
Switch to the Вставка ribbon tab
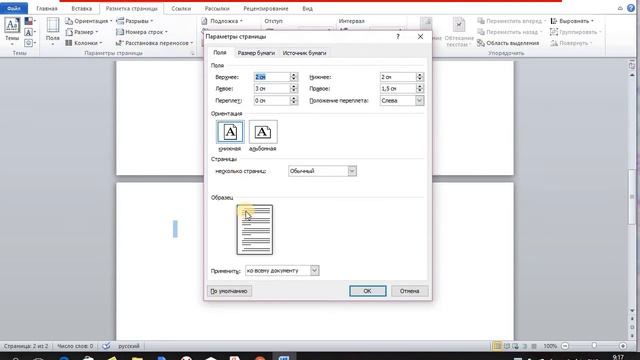coord(81,8)
